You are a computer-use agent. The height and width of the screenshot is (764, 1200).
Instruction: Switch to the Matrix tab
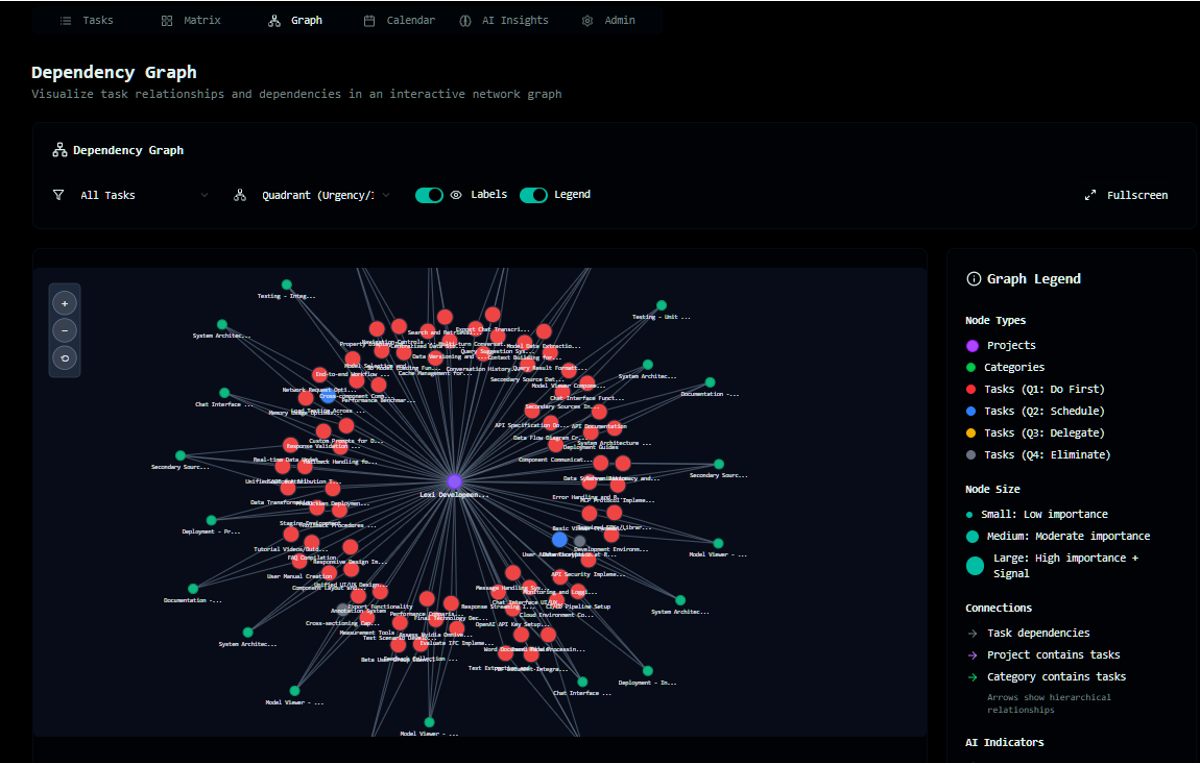click(x=191, y=20)
